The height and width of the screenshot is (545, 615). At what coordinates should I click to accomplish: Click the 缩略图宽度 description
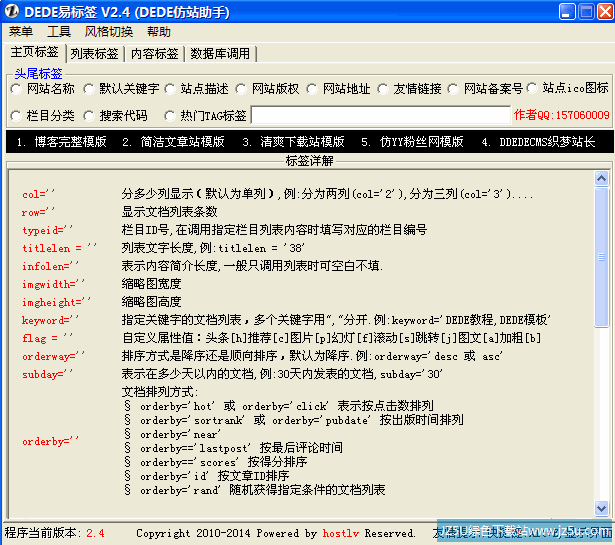[151, 284]
